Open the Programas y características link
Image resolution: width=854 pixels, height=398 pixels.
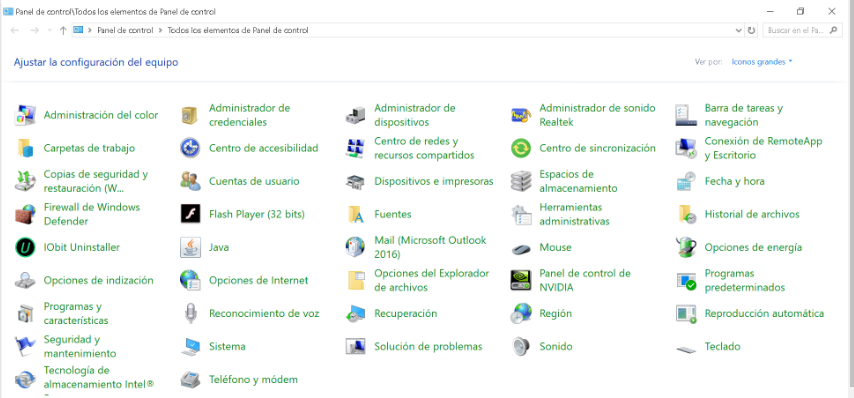click(76, 314)
